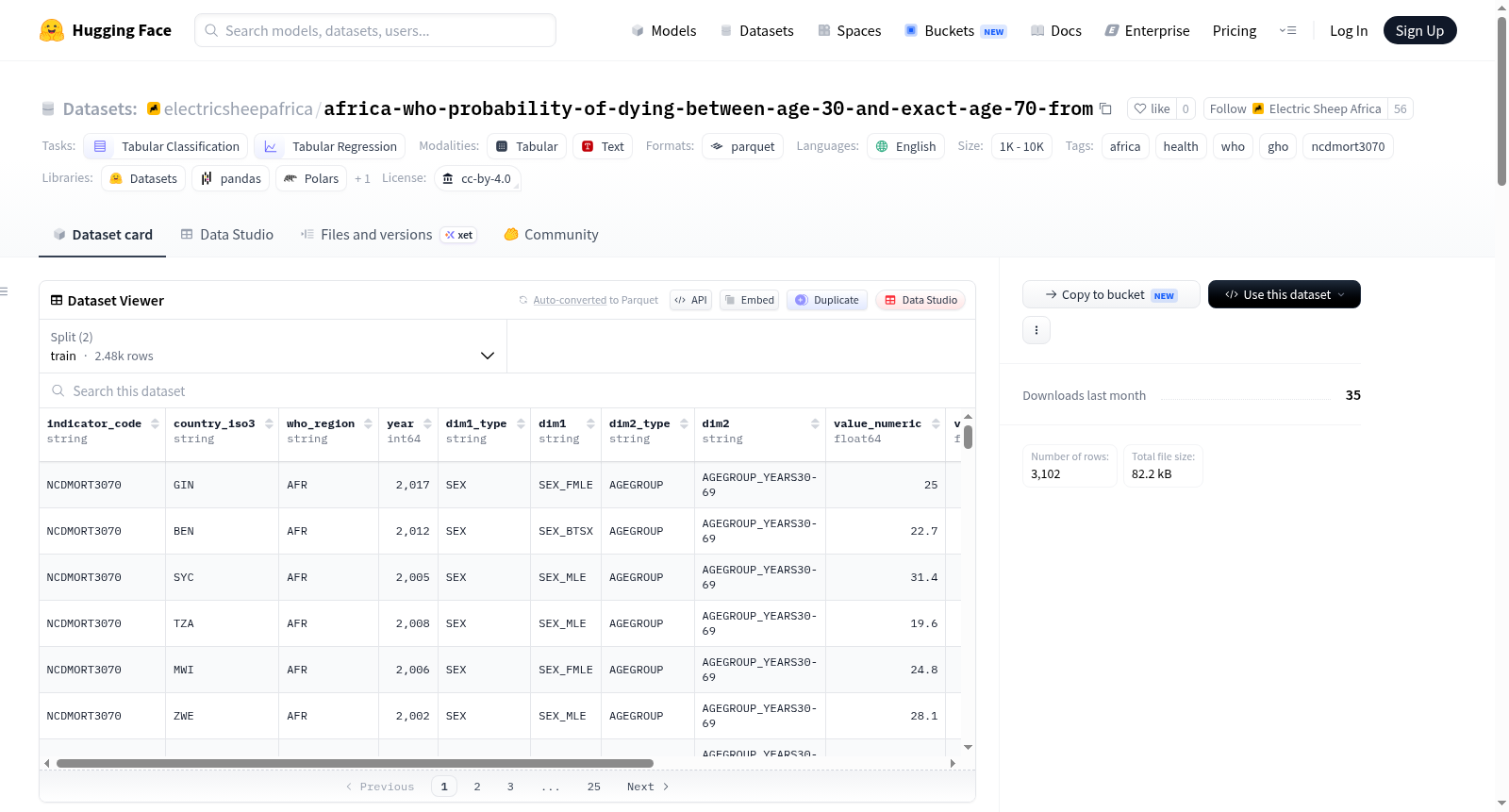Open the cc-by-4.0 license tag
The width and height of the screenshot is (1509, 812).
click(477, 179)
